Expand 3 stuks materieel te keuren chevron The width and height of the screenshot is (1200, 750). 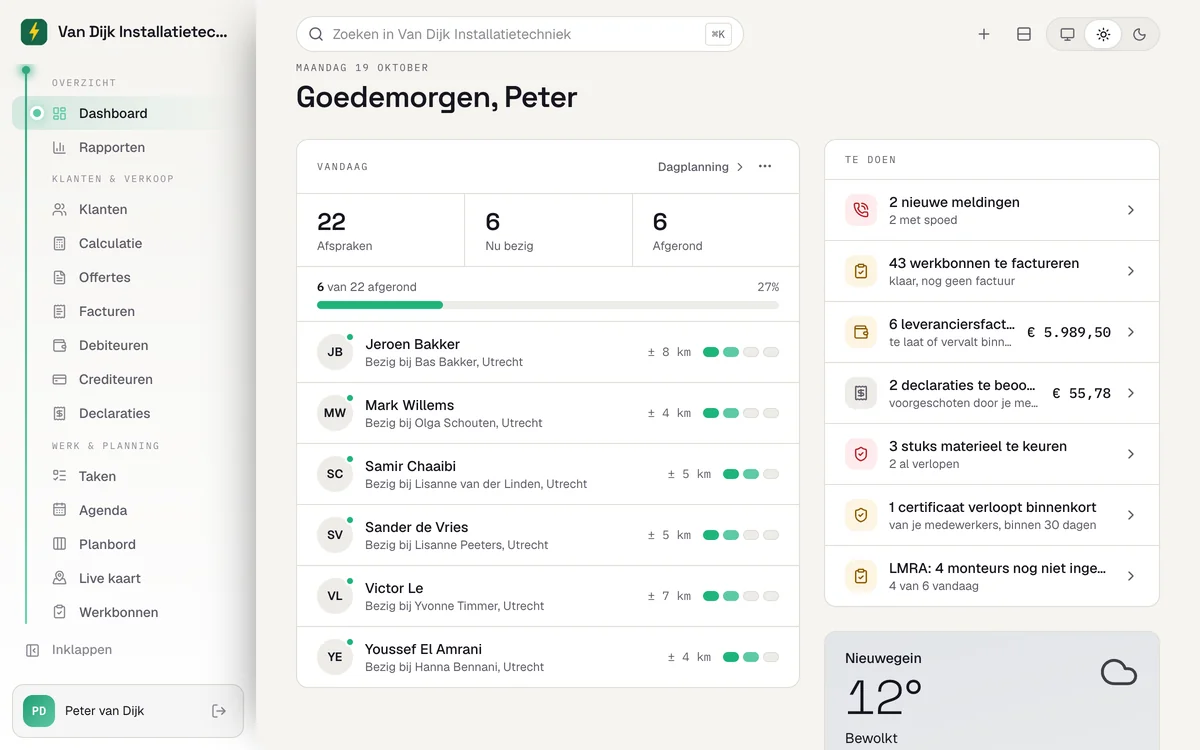point(1131,454)
